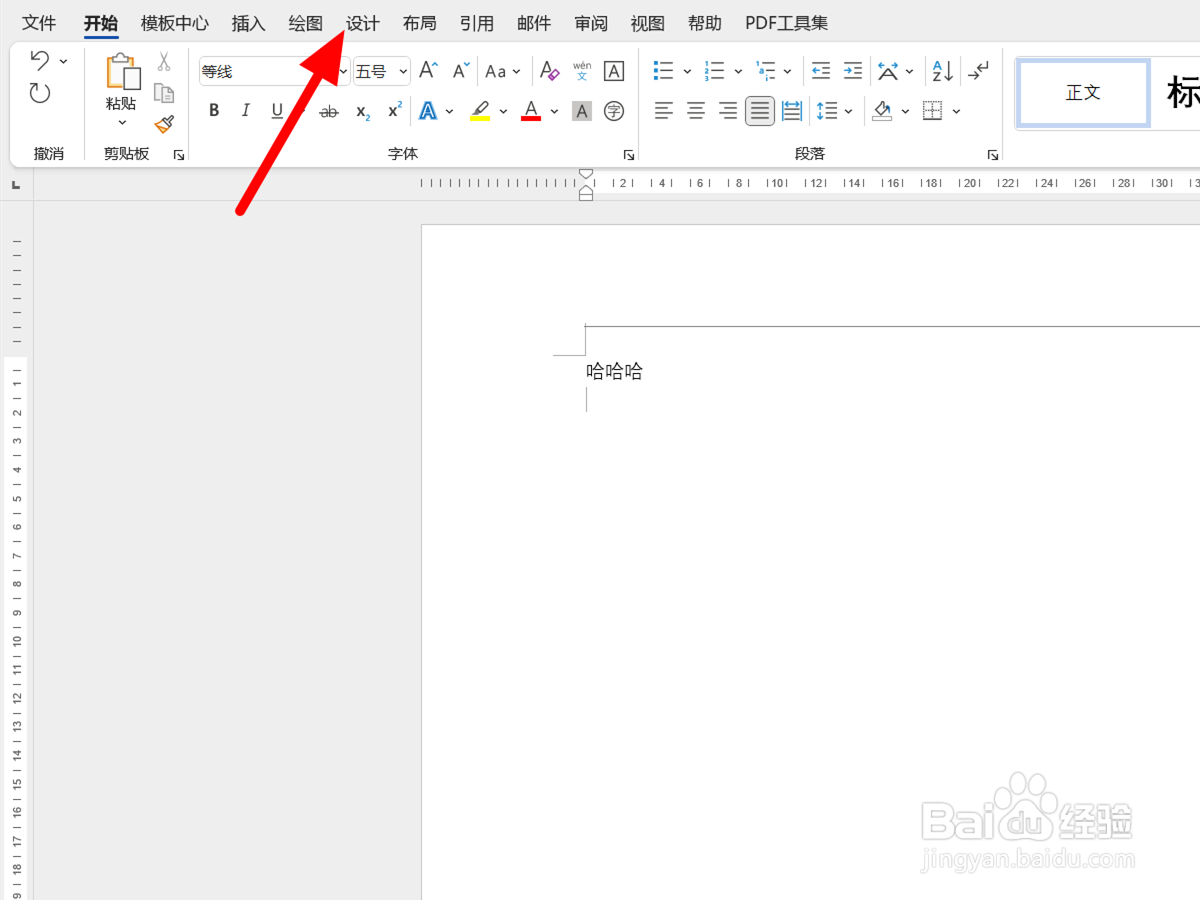Toggle underline formatting
The height and width of the screenshot is (900, 1200).
pos(277,111)
